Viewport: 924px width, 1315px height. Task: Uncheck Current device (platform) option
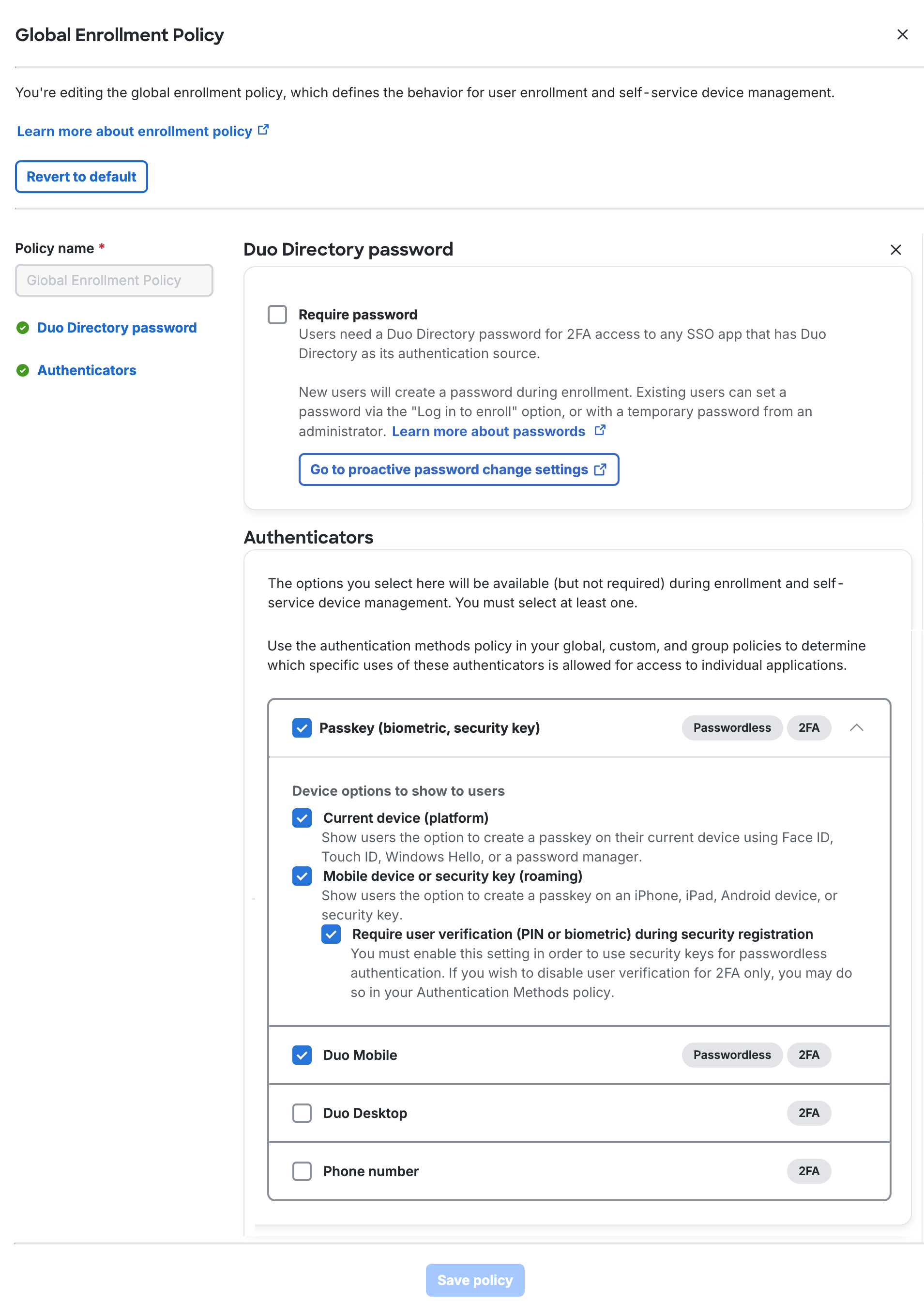click(x=302, y=818)
